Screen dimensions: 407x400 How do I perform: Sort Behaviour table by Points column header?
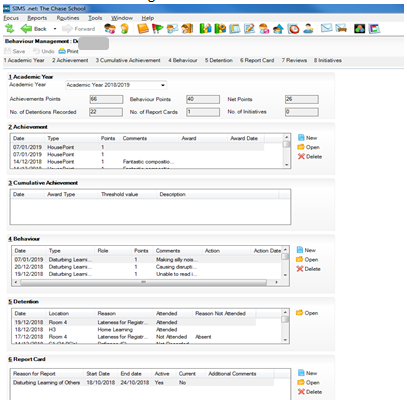[x=141, y=251]
